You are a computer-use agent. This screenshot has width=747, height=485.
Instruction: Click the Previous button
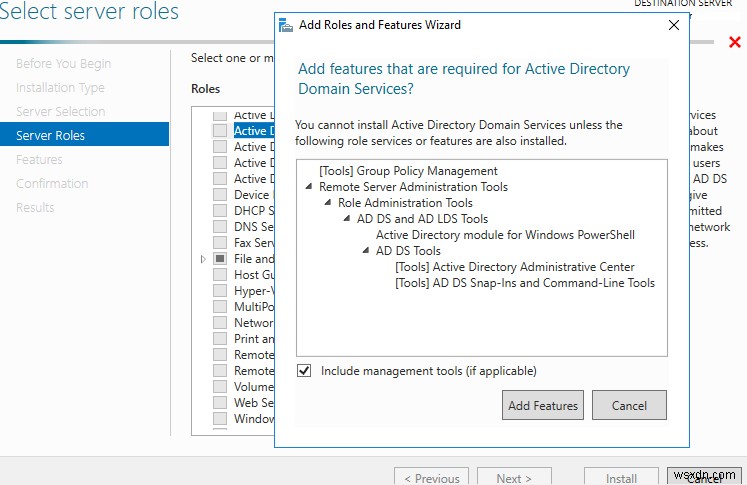pyautogui.click(x=432, y=476)
